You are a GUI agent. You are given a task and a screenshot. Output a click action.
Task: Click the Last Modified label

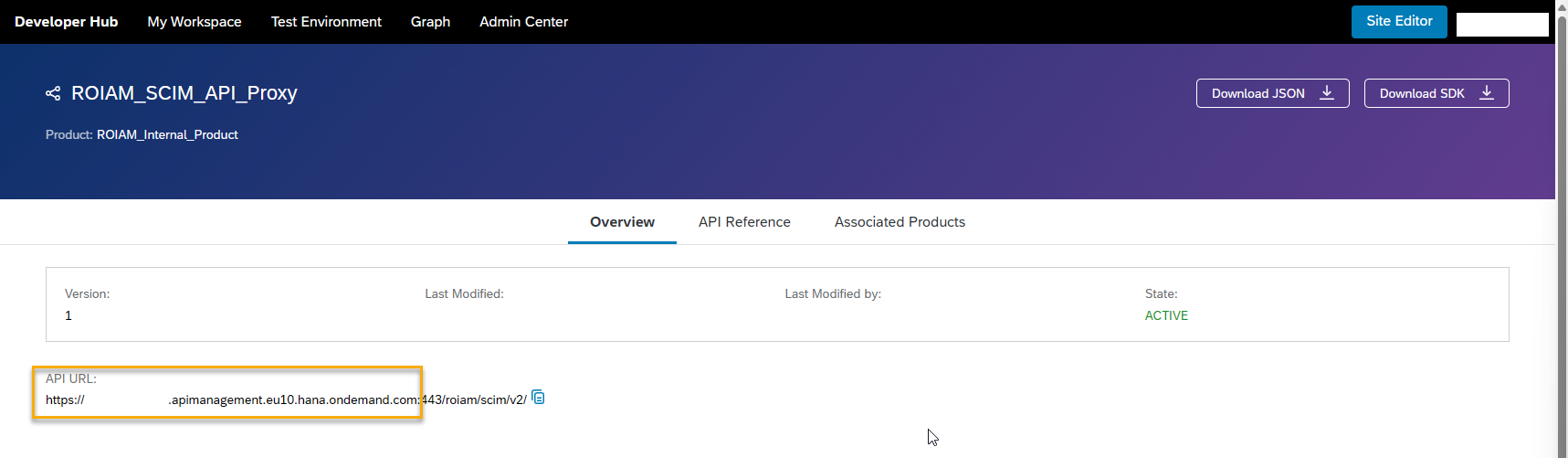pyautogui.click(x=464, y=293)
